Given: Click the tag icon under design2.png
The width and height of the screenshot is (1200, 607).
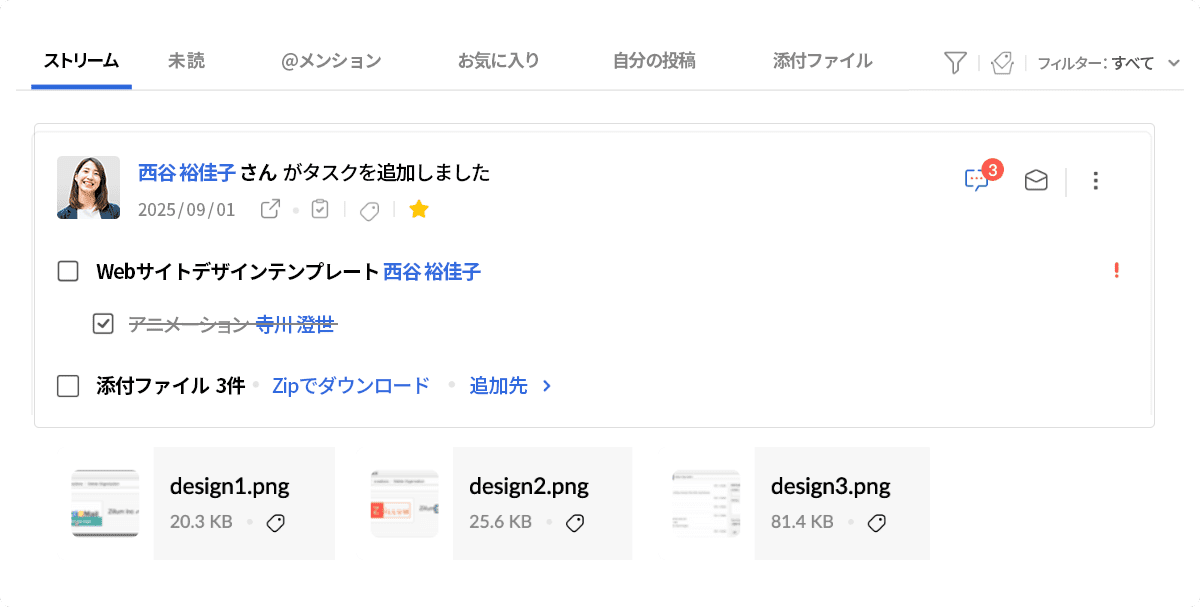Looking at the screenshot, I should pos(575,522).
